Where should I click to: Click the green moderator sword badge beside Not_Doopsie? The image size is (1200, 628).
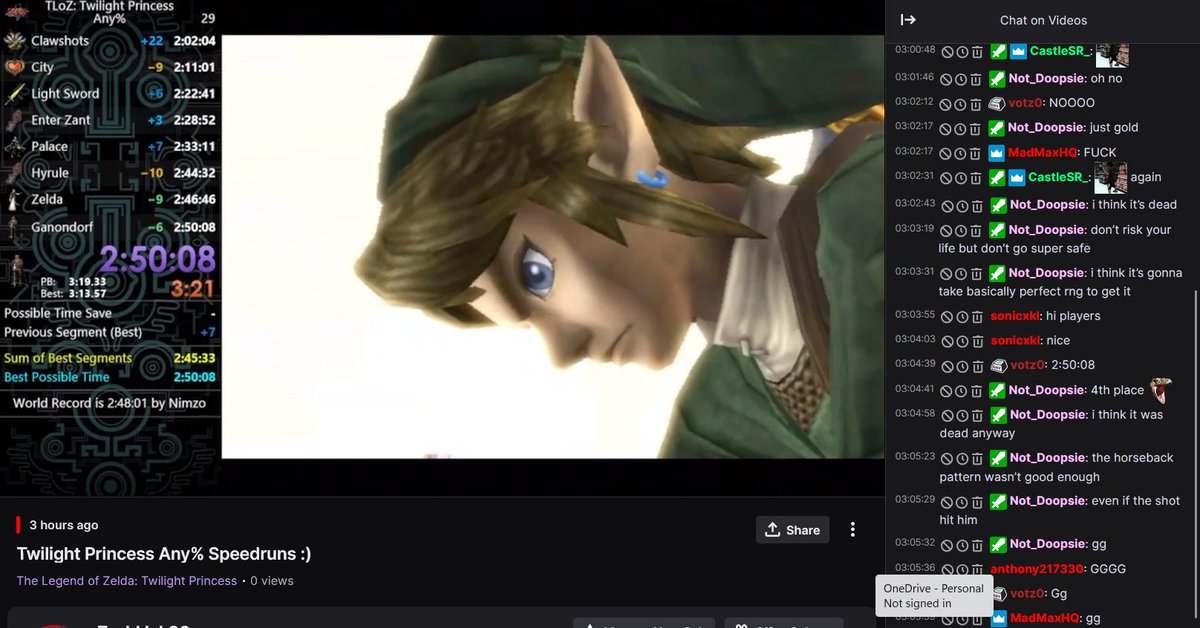point(995,77)
